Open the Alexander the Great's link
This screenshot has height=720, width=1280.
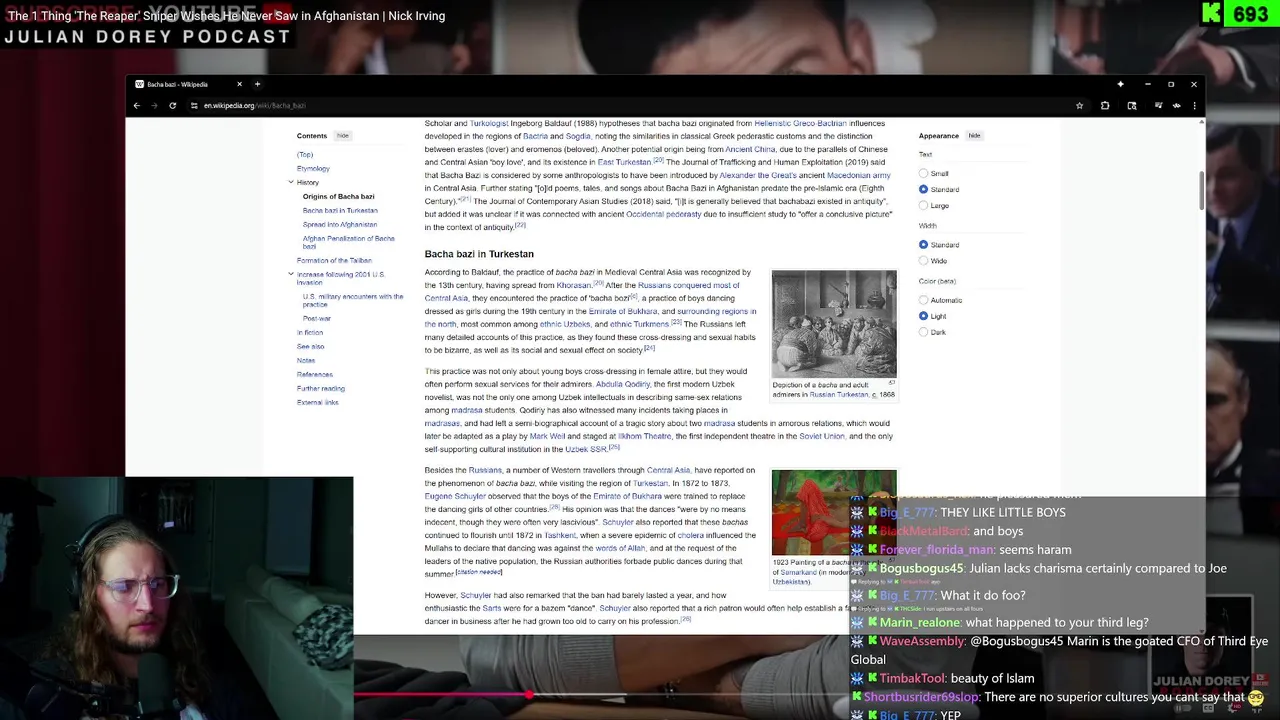point(758,175)
